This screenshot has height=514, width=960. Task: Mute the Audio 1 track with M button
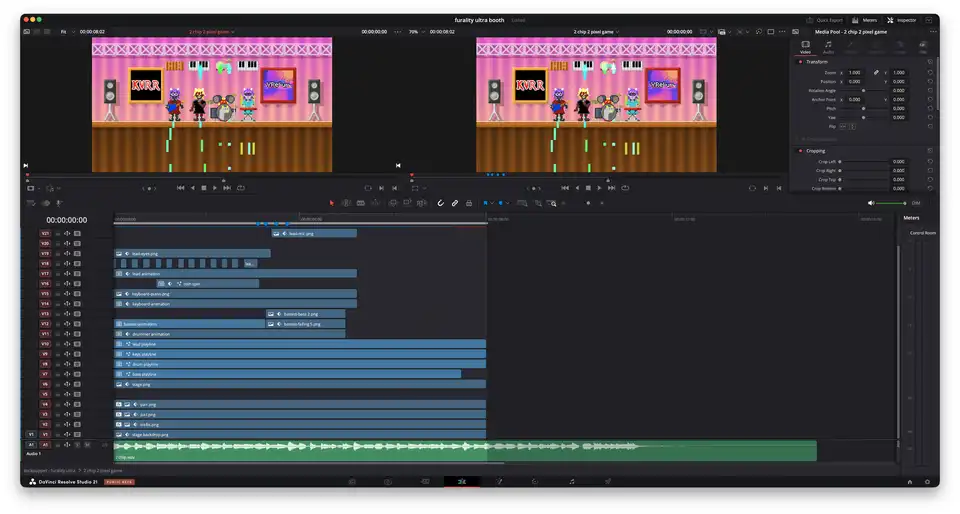coord(87,445)
